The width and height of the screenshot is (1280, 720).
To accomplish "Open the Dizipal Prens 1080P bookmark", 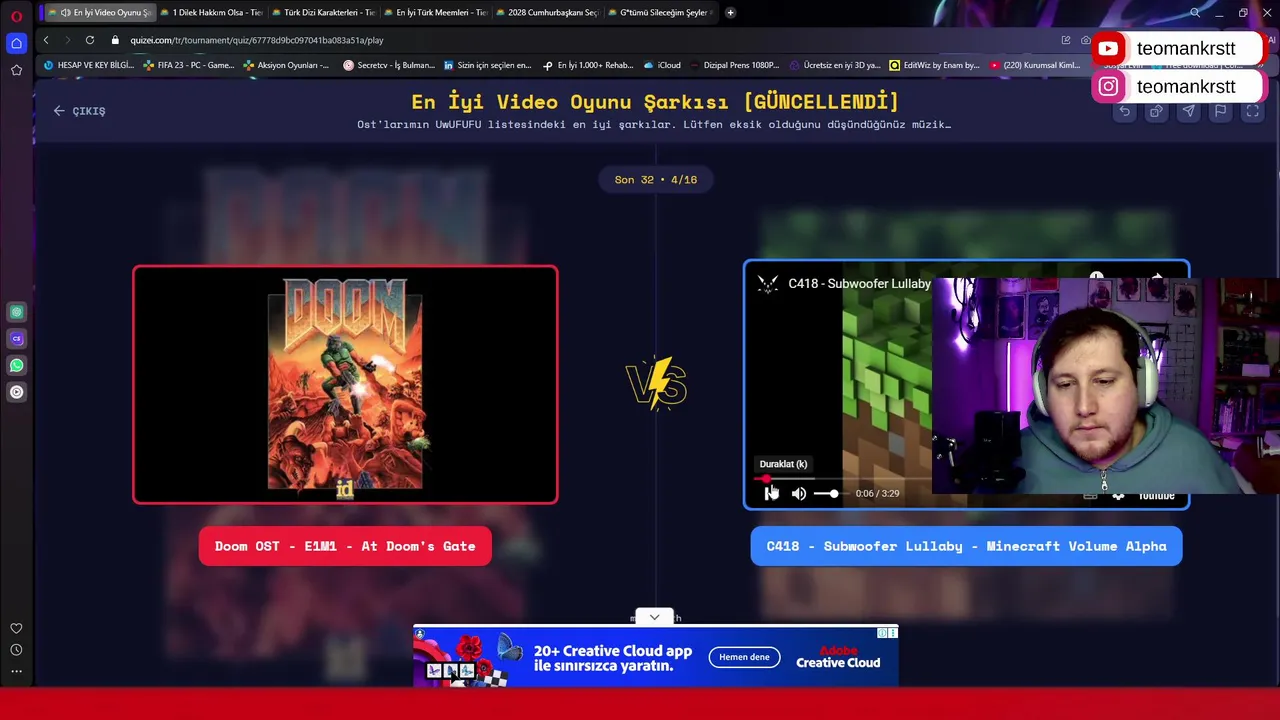I will (735, 65).
